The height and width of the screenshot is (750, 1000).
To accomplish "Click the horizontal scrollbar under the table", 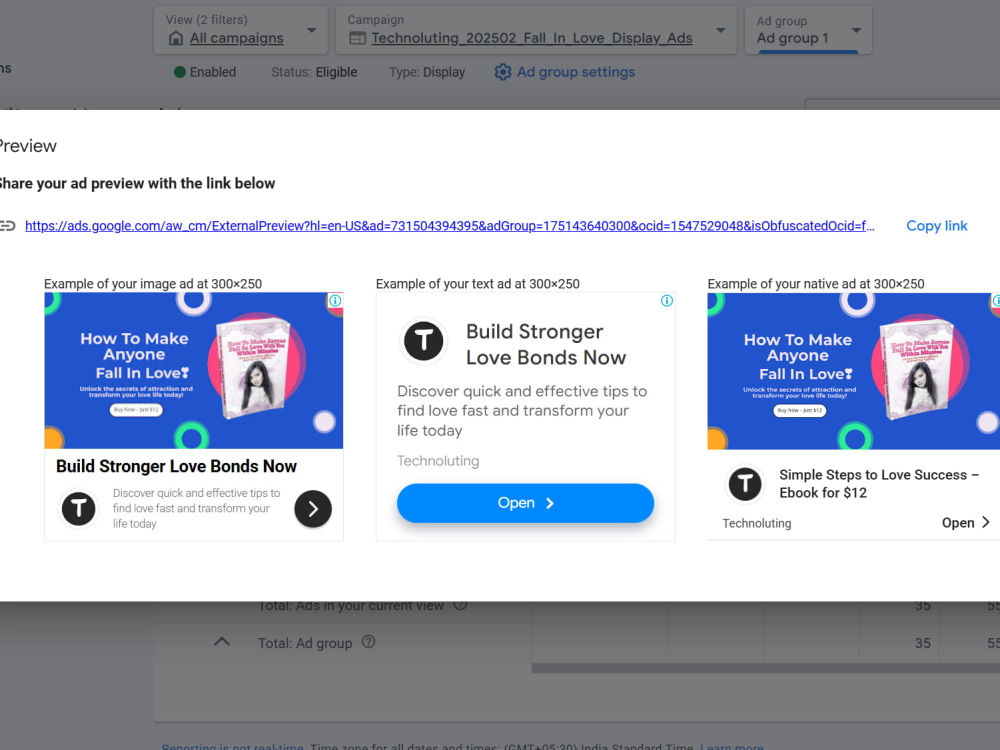I will [765, 668].
